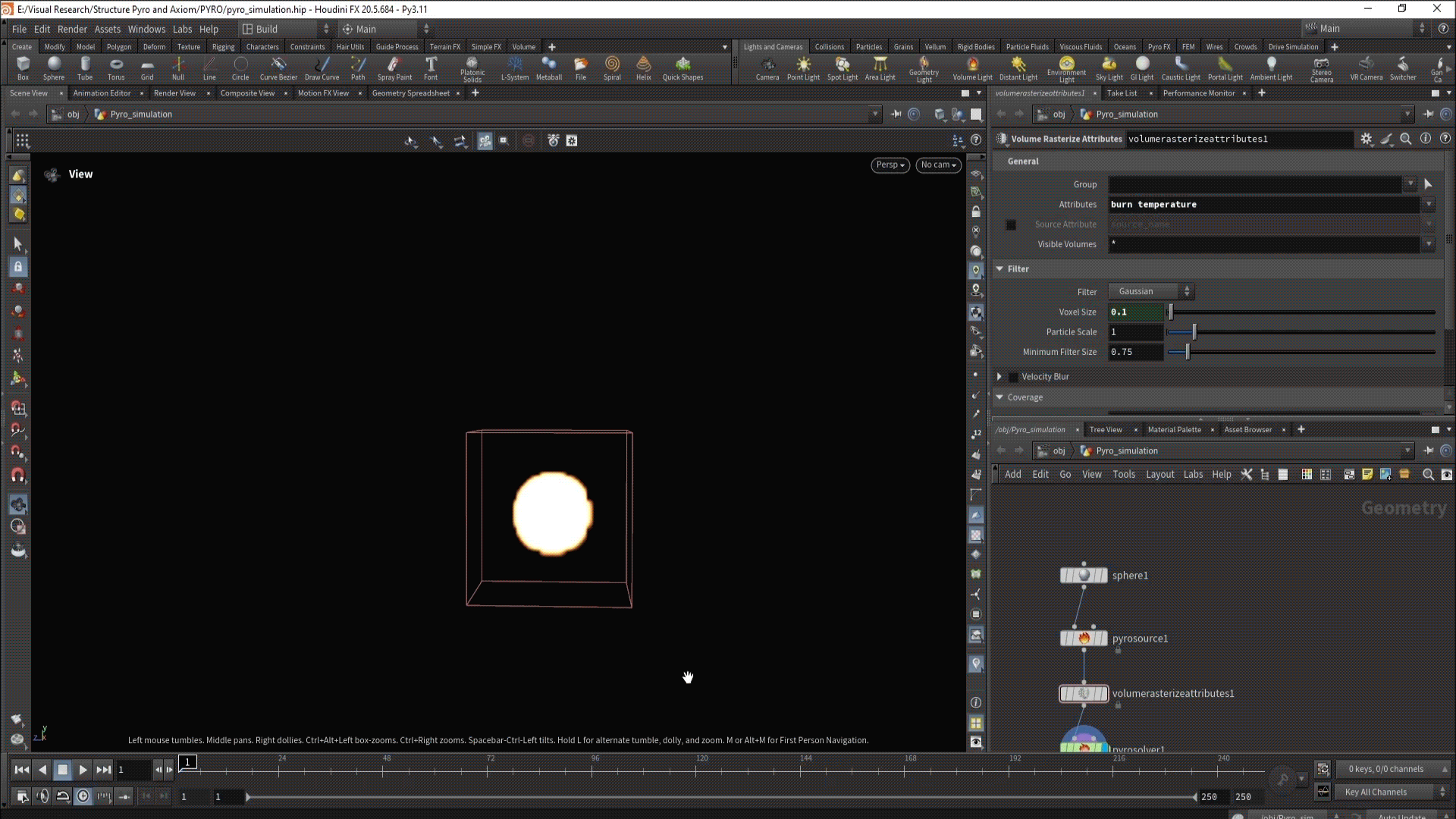Click the Key All Channels button

click(1376, 792)
